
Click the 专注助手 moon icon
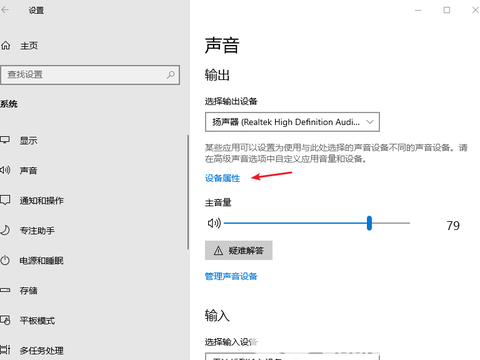[5, 230]
